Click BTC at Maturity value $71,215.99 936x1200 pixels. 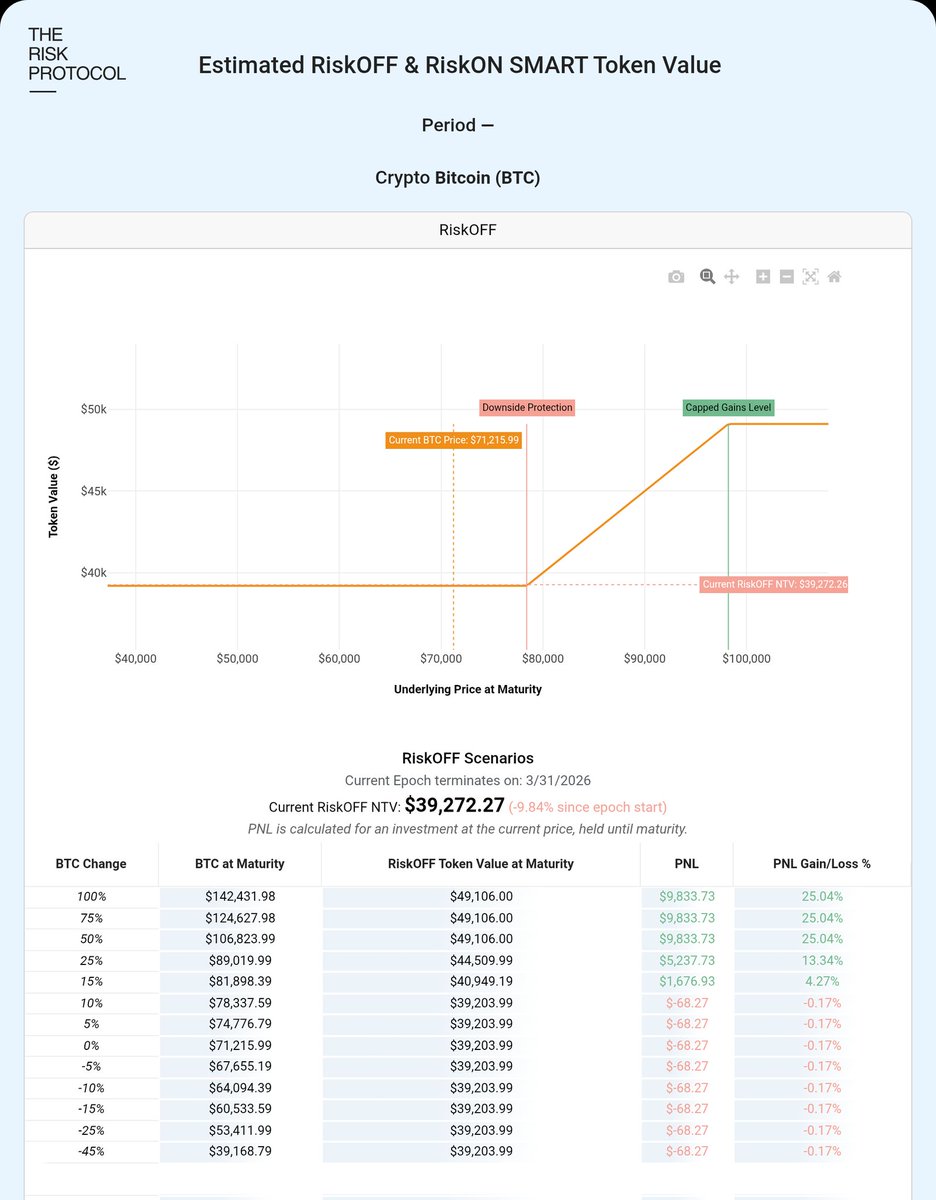tap(240, 1045)
